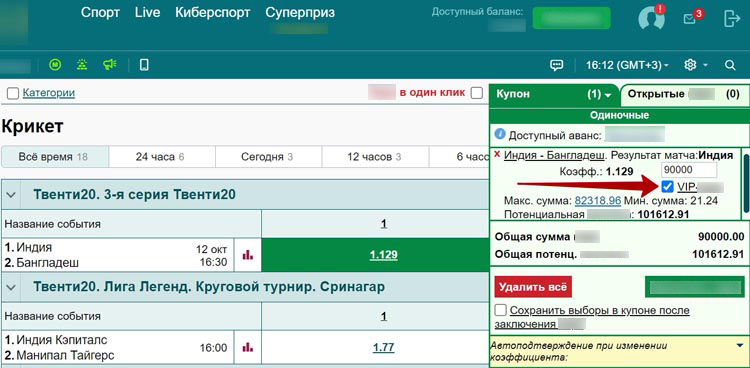Viewport: 750px width, 368px height.
Task: Remove Индия - Бангладеш bet with red X
Action: 497,155
